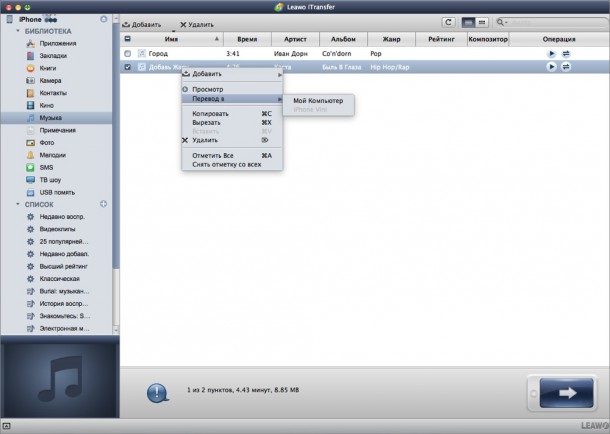Sort by Имя column

tap(172, 39)
